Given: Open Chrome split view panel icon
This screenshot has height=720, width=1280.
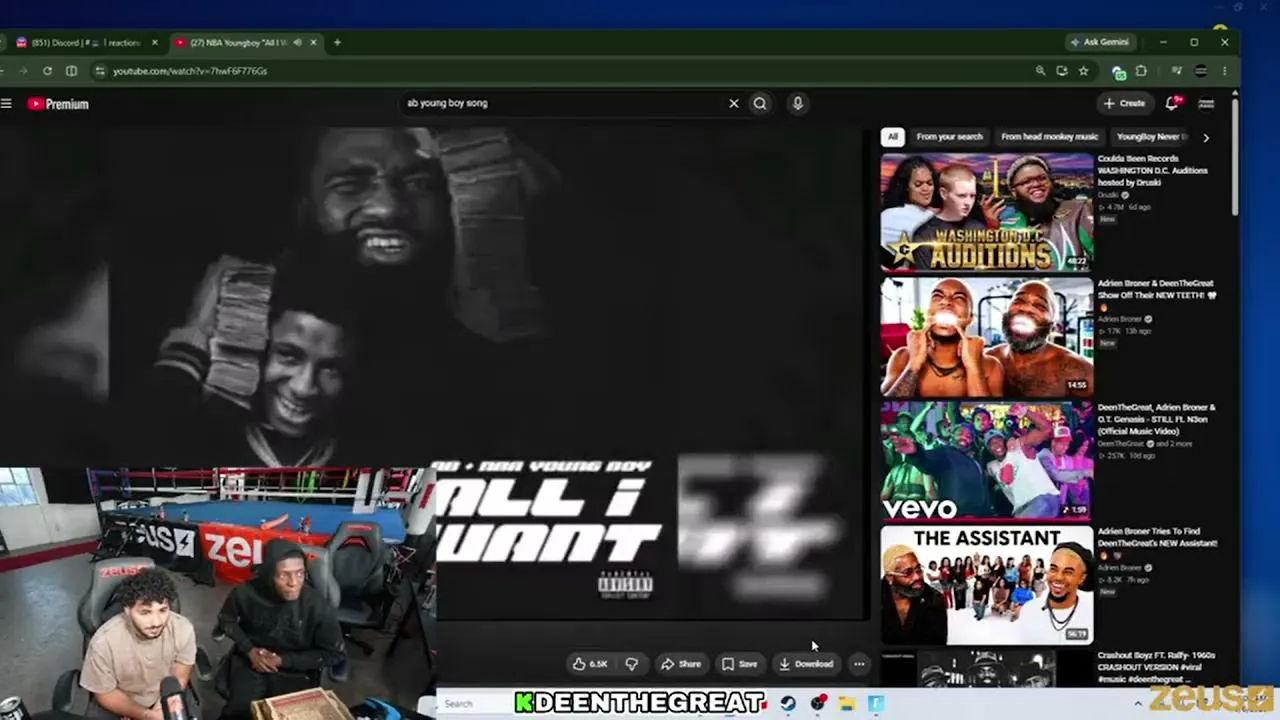Looking at the screenshot, I should [71, 71].
